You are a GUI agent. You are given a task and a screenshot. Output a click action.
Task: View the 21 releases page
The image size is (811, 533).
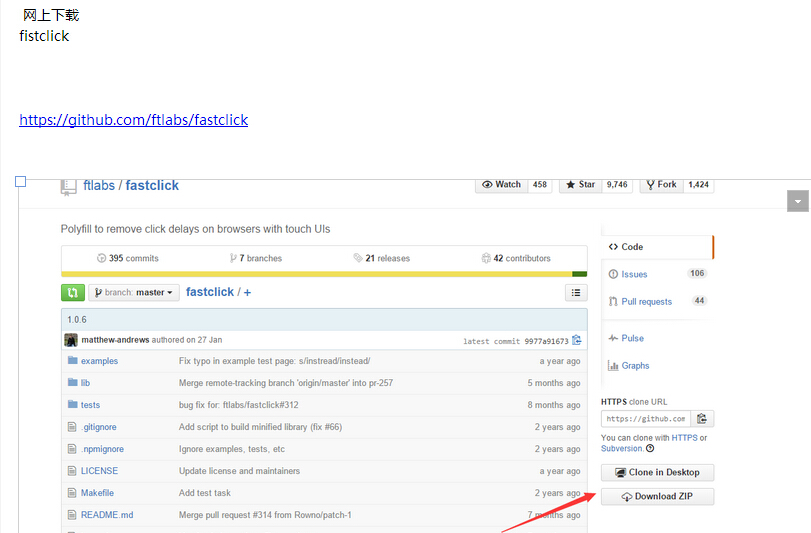coord(382,258)
